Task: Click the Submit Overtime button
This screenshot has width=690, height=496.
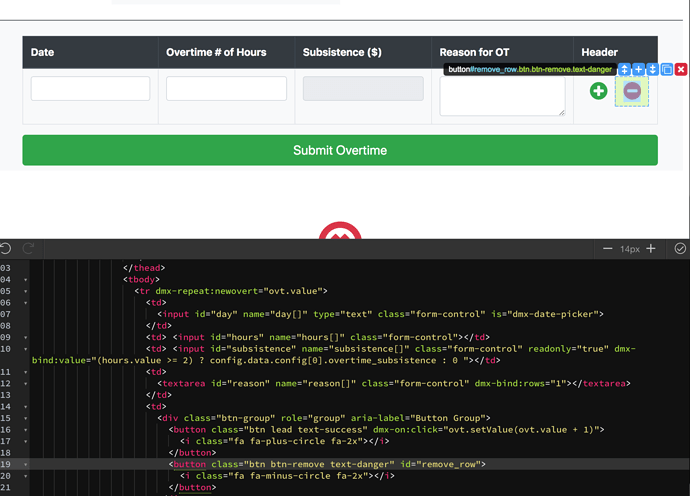Action: tap(340, 150)
